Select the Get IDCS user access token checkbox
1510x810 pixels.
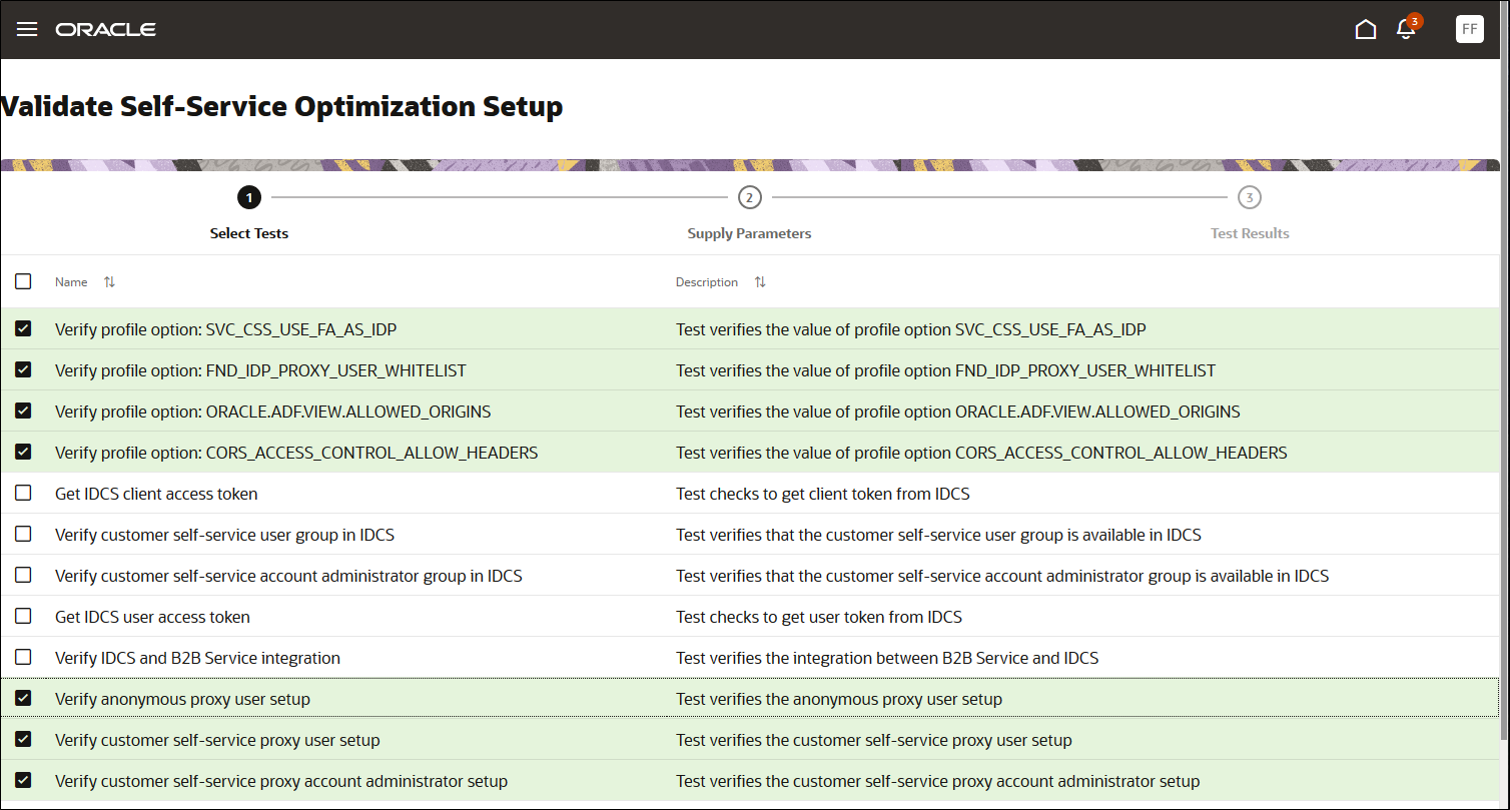coord(23,616)
